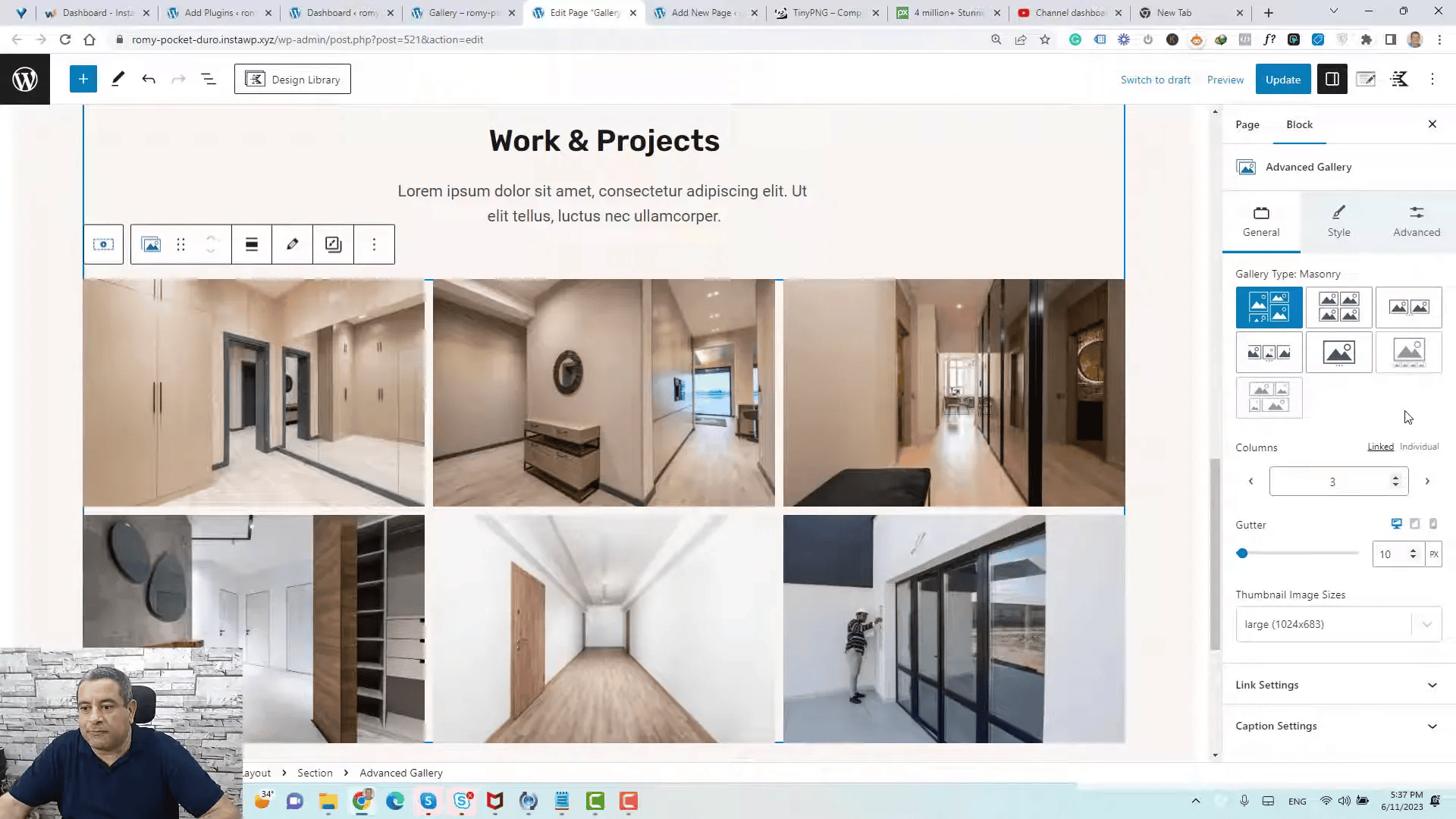
Task: Open the editor options menu
Action: click(1432, 79)
